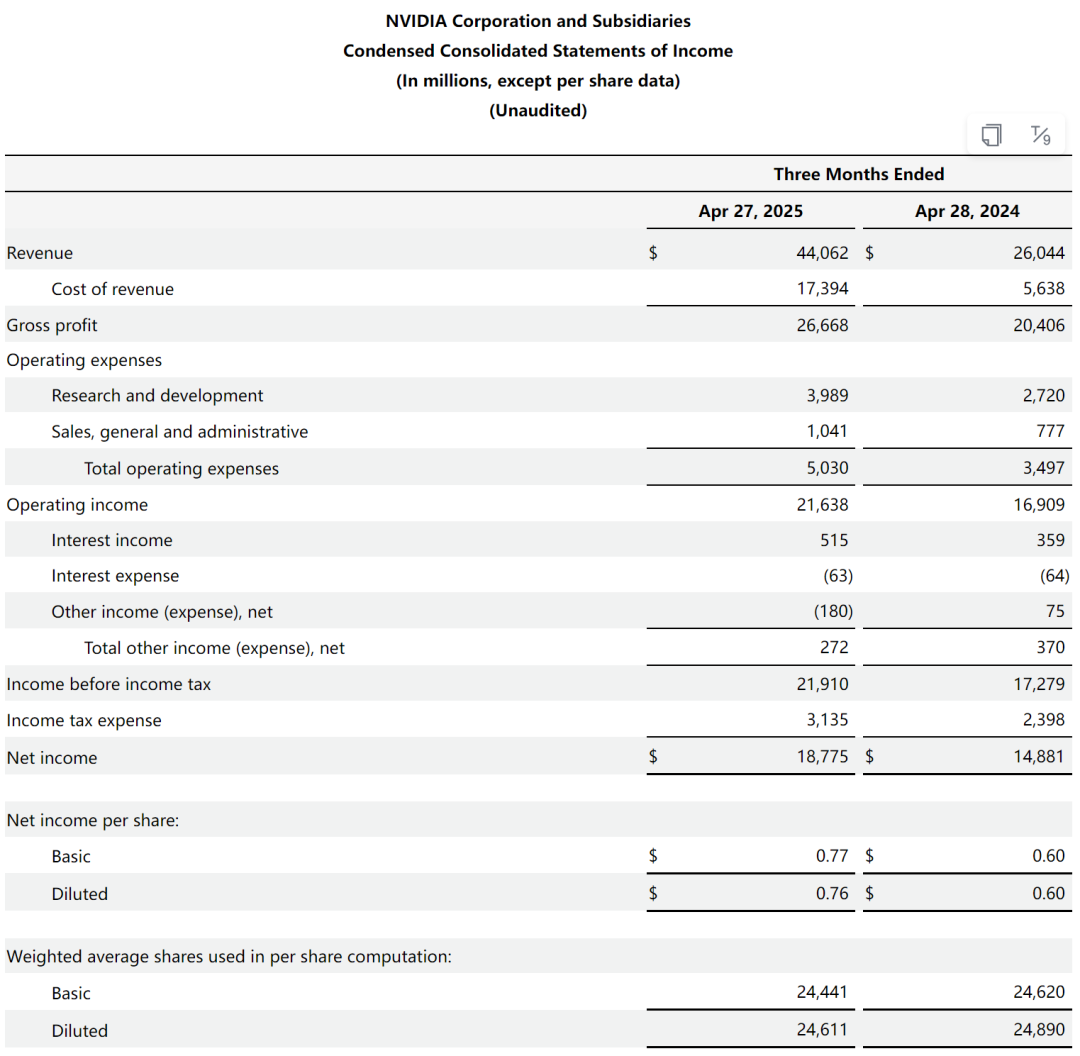Select the revenue value 26,044

point(1039,253)
